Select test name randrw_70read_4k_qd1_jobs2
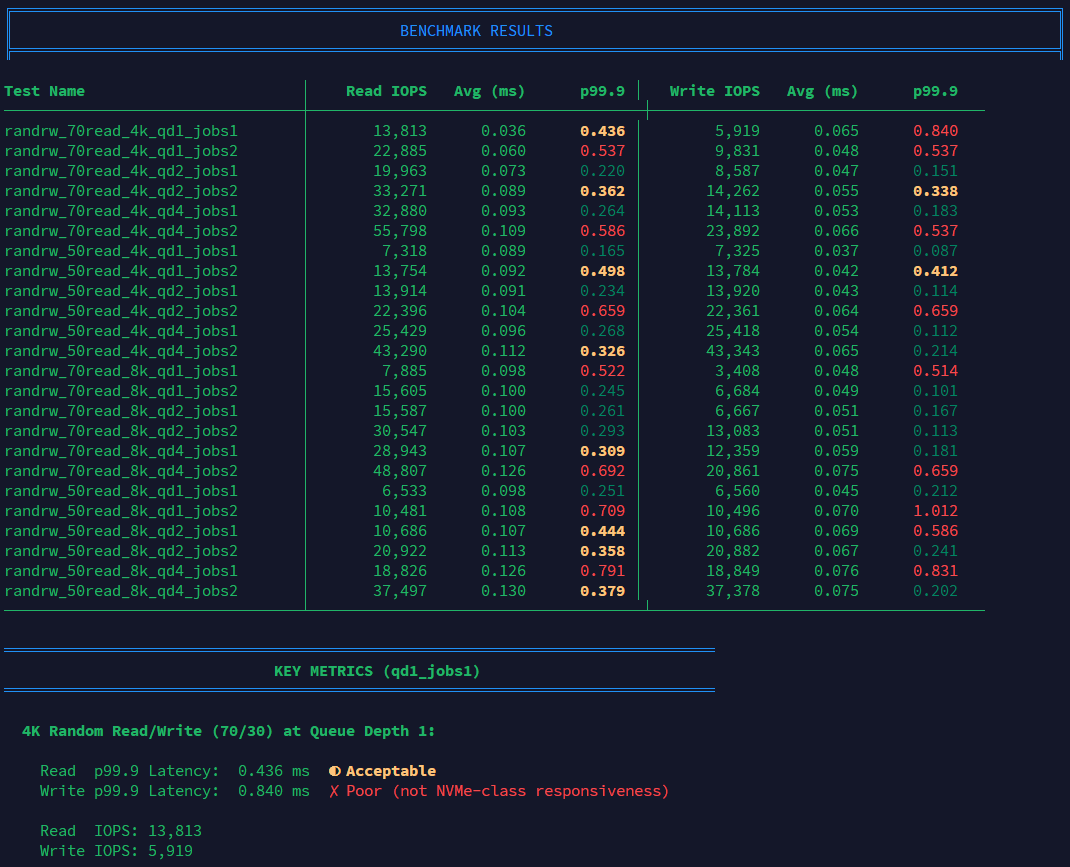This screenshot has height=867, width=1070. point(121,151)
